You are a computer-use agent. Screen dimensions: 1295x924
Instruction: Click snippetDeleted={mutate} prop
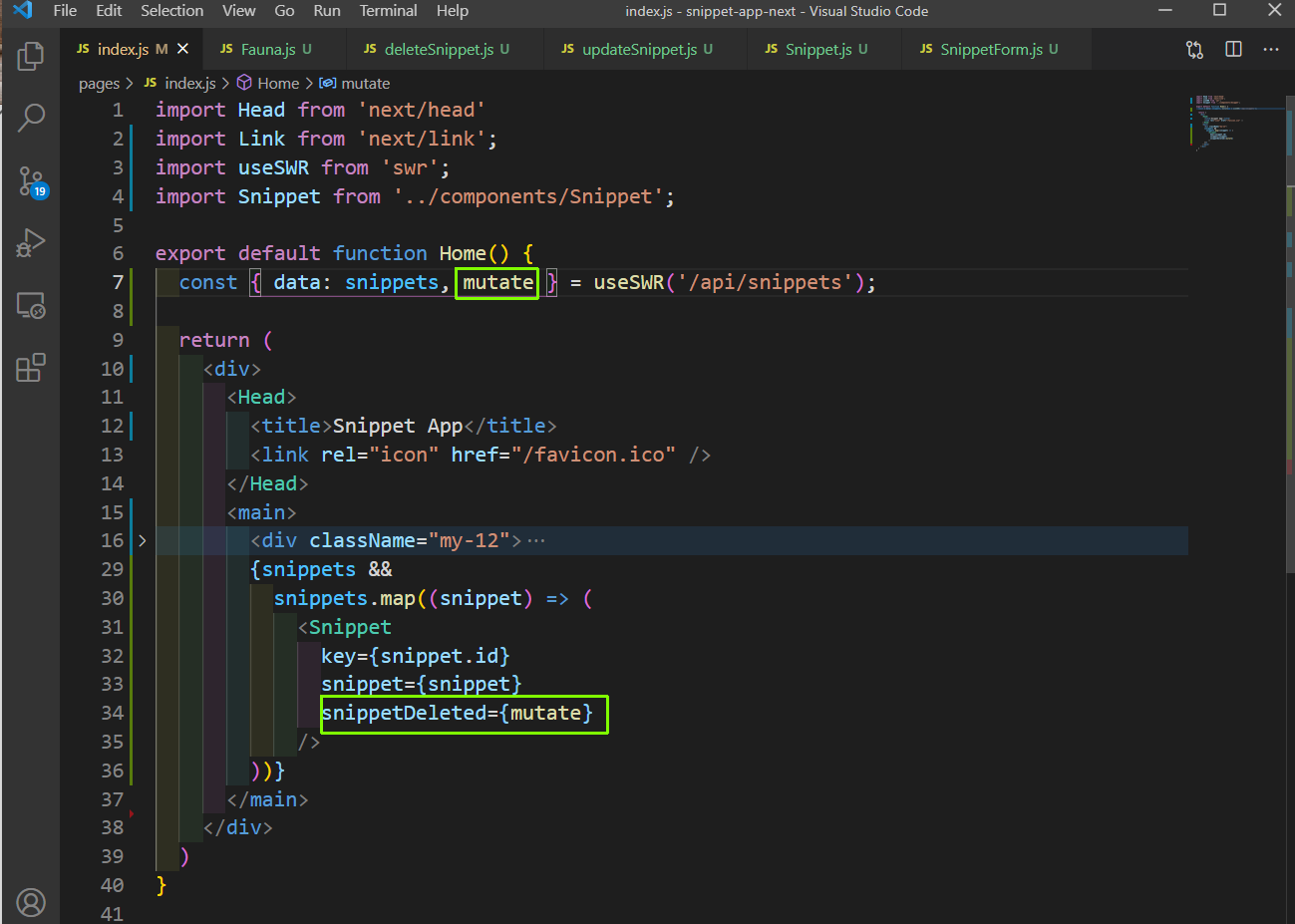(x=457, y=713)
